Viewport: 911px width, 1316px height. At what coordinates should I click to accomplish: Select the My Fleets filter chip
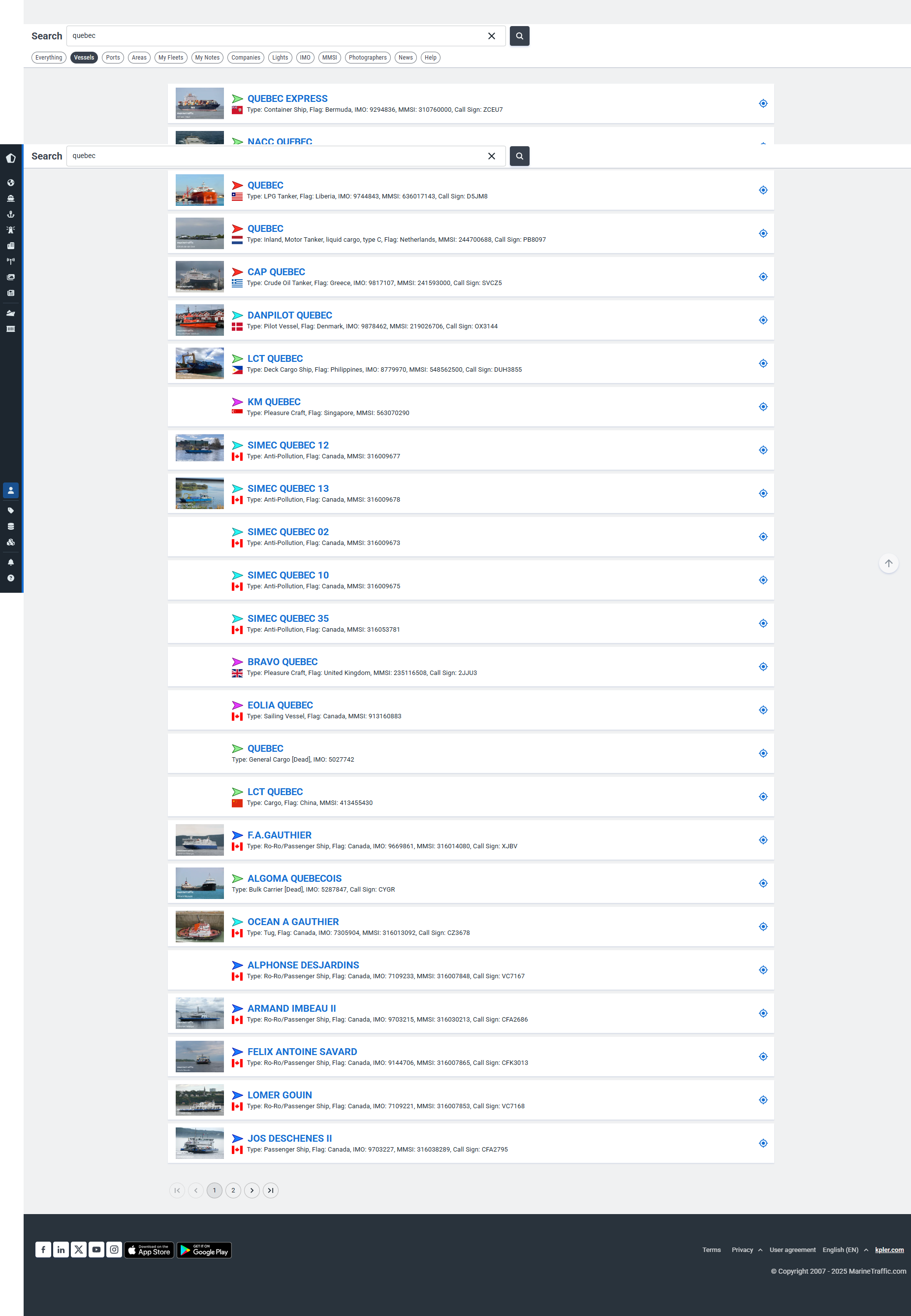point(171,58)
